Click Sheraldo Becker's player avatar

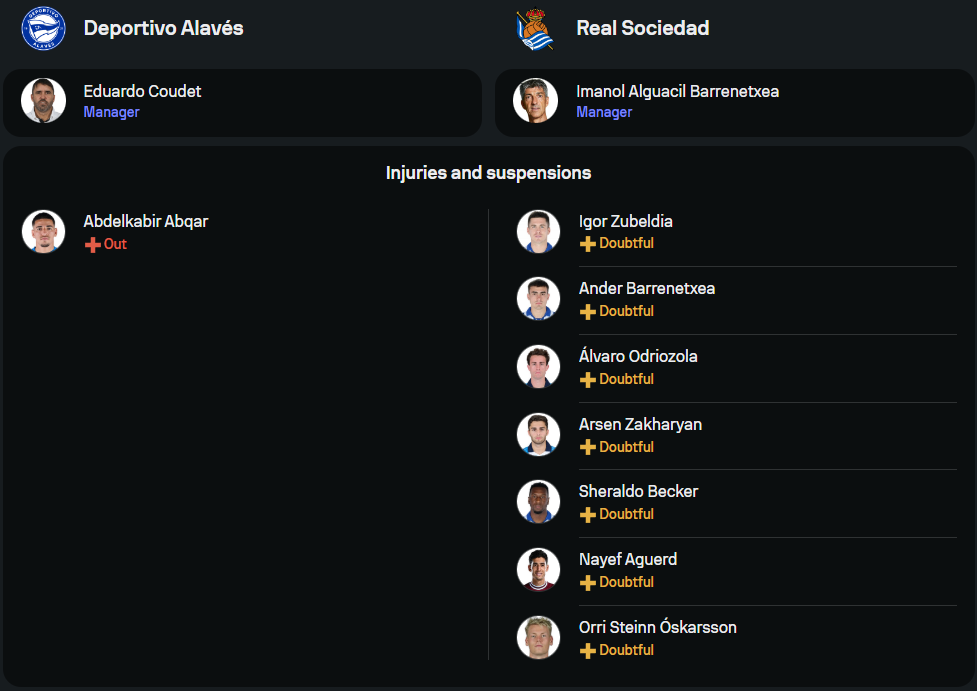click(x=538, y=502)
